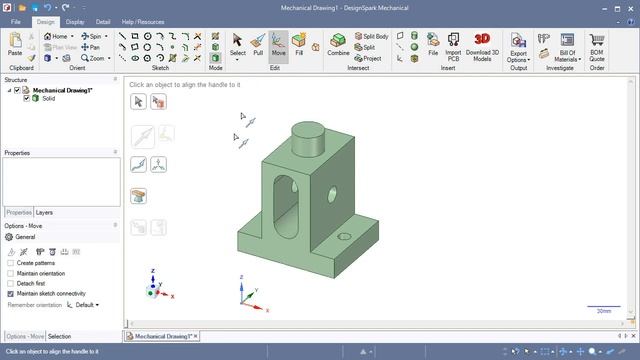Viewport: 640px width, 360px height.
Task: Open the Spin dropdown arrow
Action: [x=106, y=36]
